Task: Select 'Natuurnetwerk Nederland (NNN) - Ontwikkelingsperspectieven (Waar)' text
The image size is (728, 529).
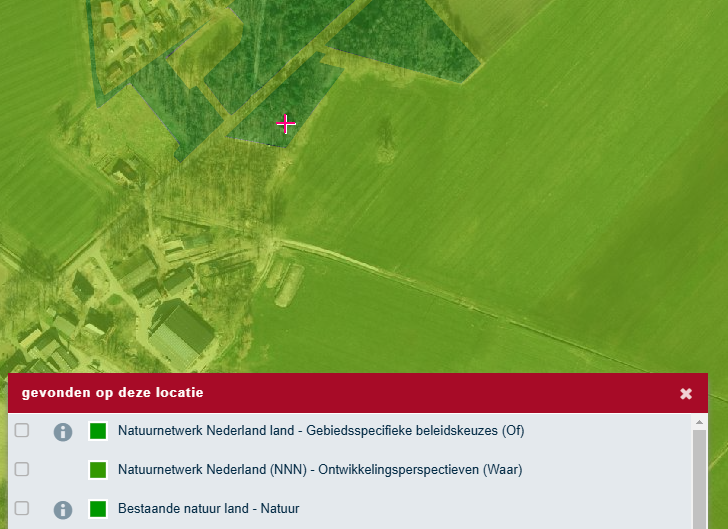Action: tap(320, 470)
